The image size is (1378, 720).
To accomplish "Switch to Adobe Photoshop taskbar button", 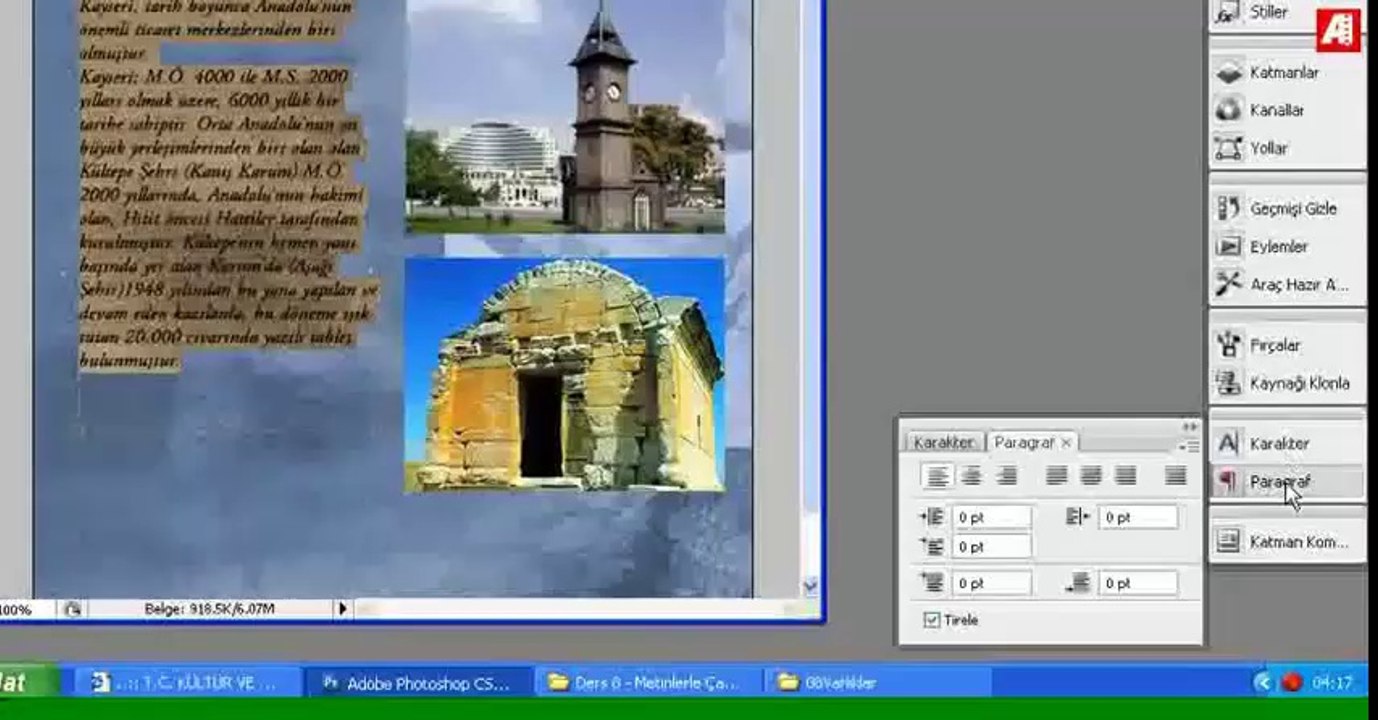I will click(417, 683).
